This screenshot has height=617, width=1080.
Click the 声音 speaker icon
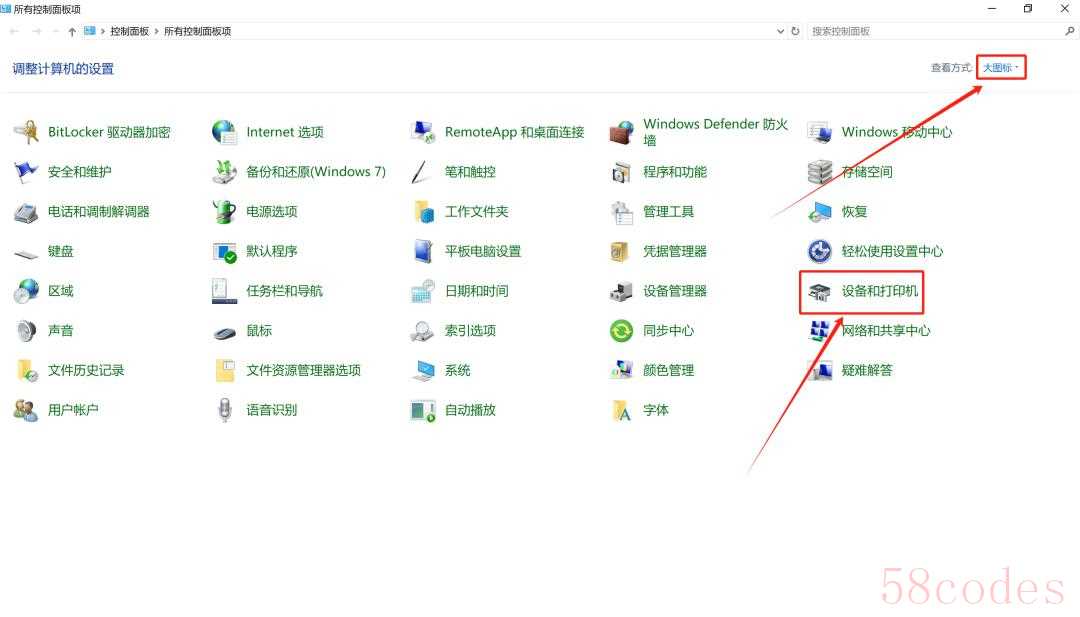click(x=26, y=331)
